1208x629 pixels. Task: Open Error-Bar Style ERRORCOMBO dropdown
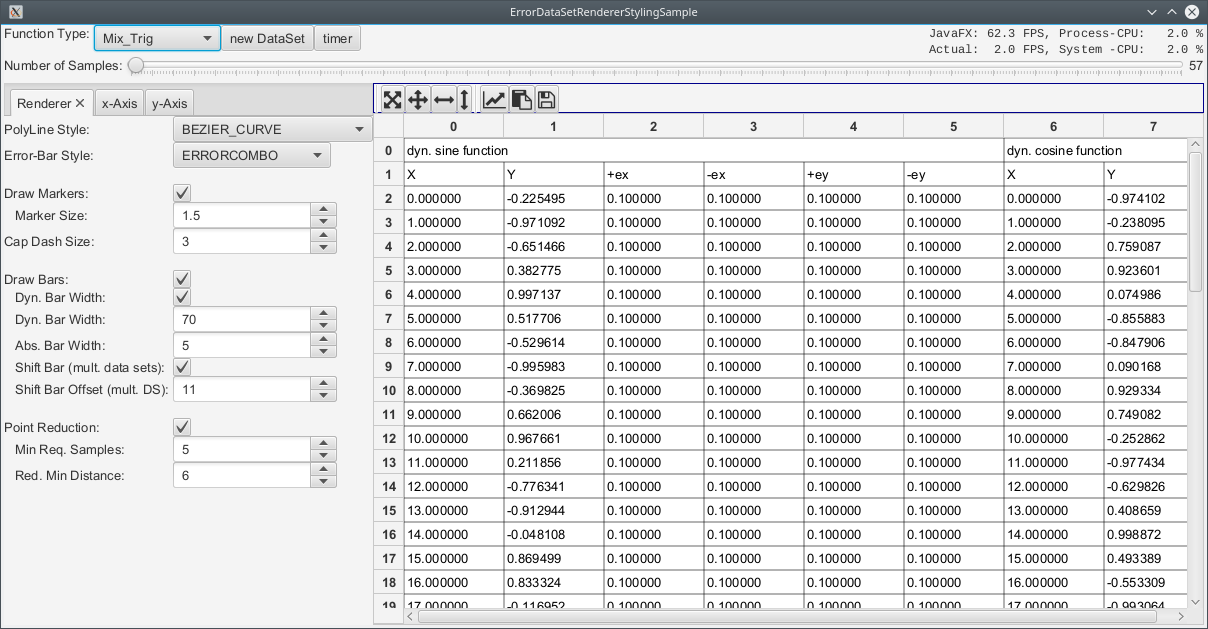coord(251,155)
